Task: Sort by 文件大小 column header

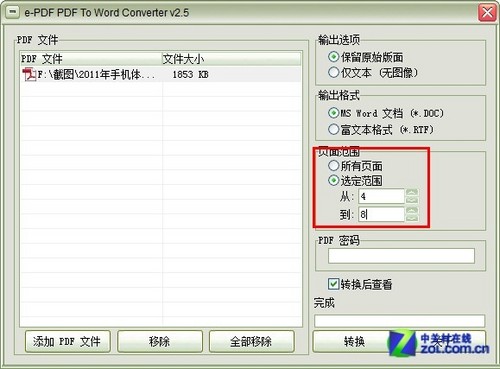Action: (x=231, y=59)
